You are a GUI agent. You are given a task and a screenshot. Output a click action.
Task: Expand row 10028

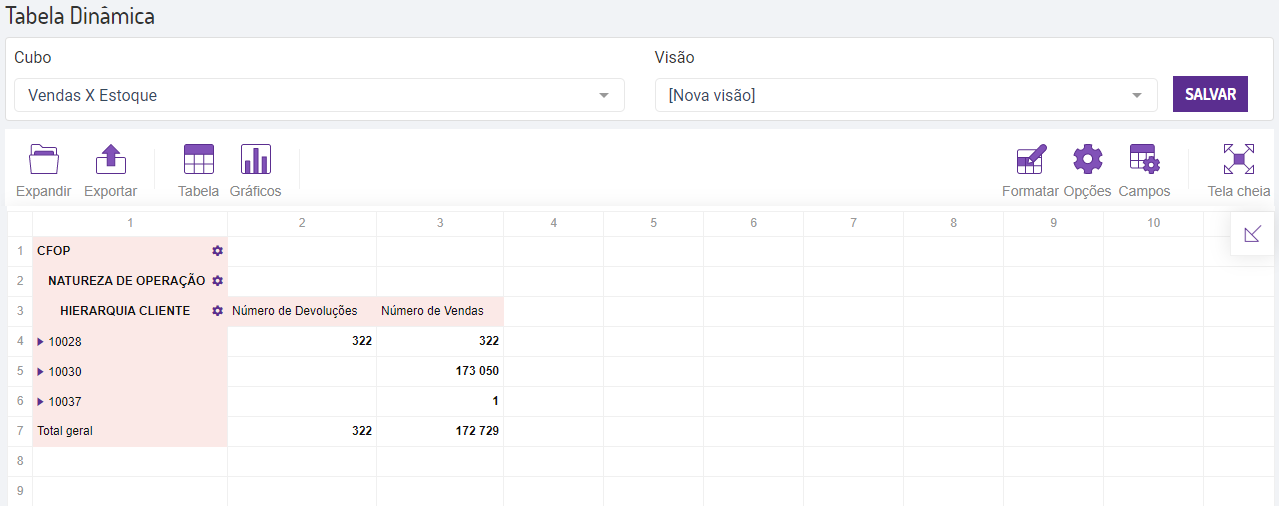click(x=41, y=342)
